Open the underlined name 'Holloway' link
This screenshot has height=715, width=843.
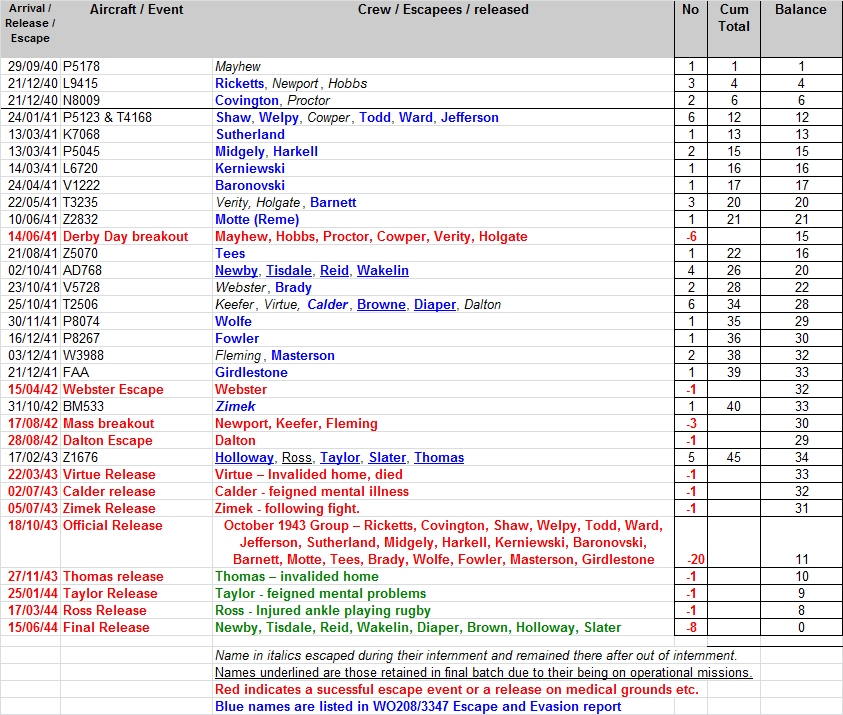coord(244,457)
